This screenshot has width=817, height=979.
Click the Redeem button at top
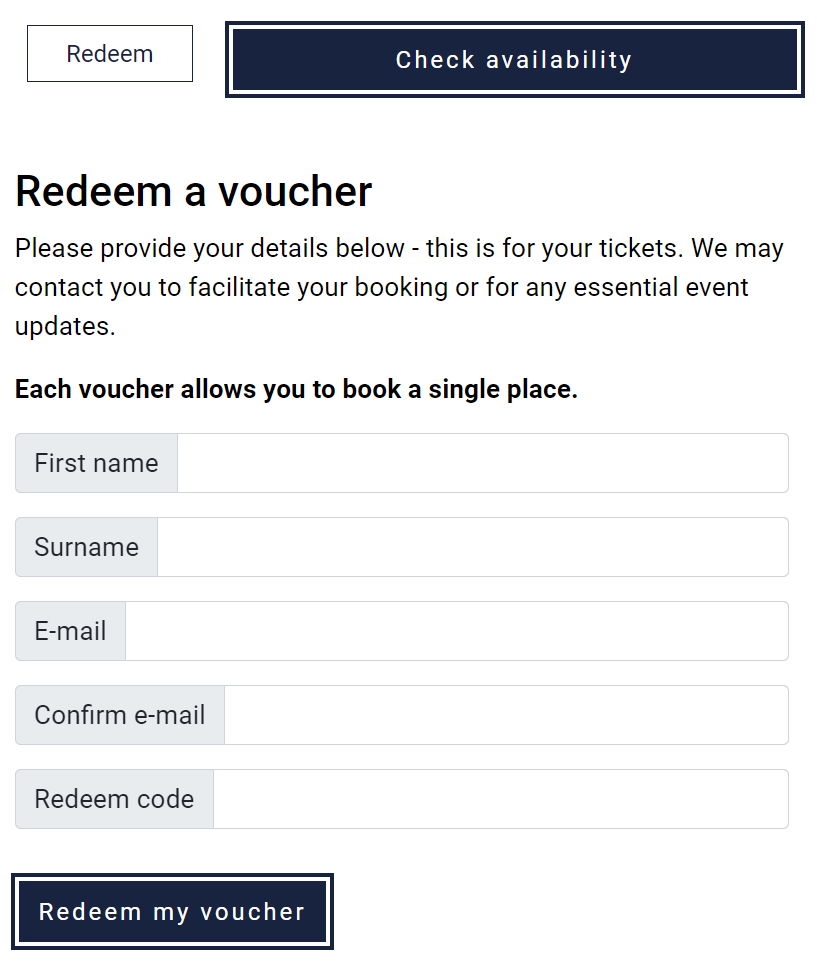click(x=110, y=54)
